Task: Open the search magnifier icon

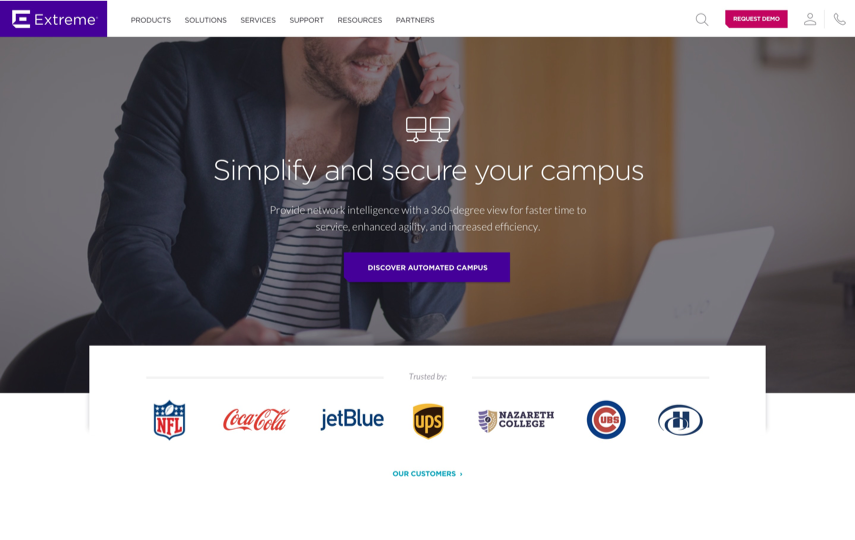Action: [702, 20]
